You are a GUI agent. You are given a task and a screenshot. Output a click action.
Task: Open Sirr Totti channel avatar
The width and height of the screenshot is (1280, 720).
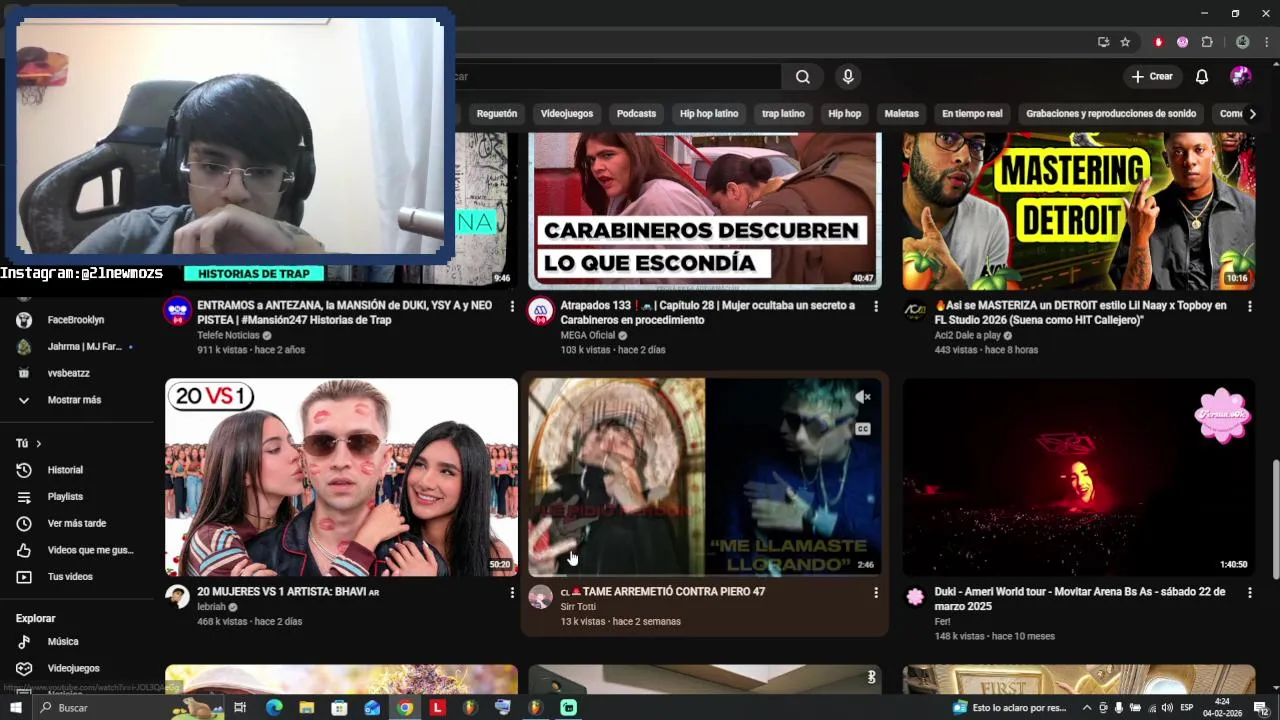[541, 597]
